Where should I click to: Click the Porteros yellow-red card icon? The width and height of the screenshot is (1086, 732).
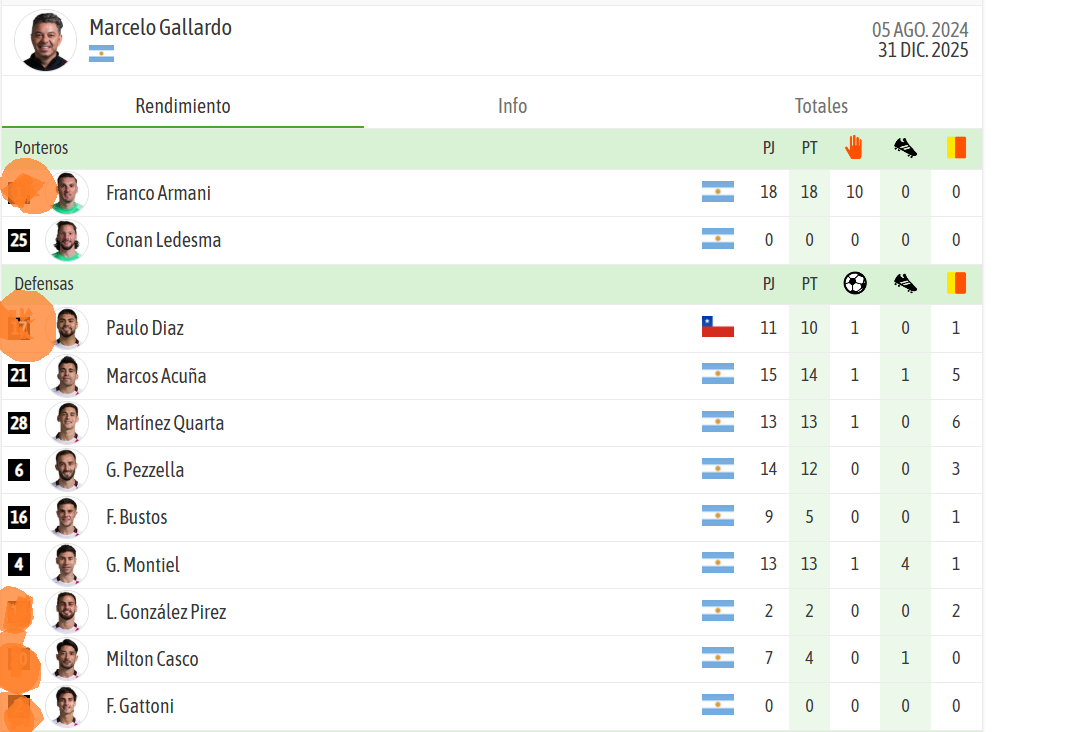pos(956,148)
